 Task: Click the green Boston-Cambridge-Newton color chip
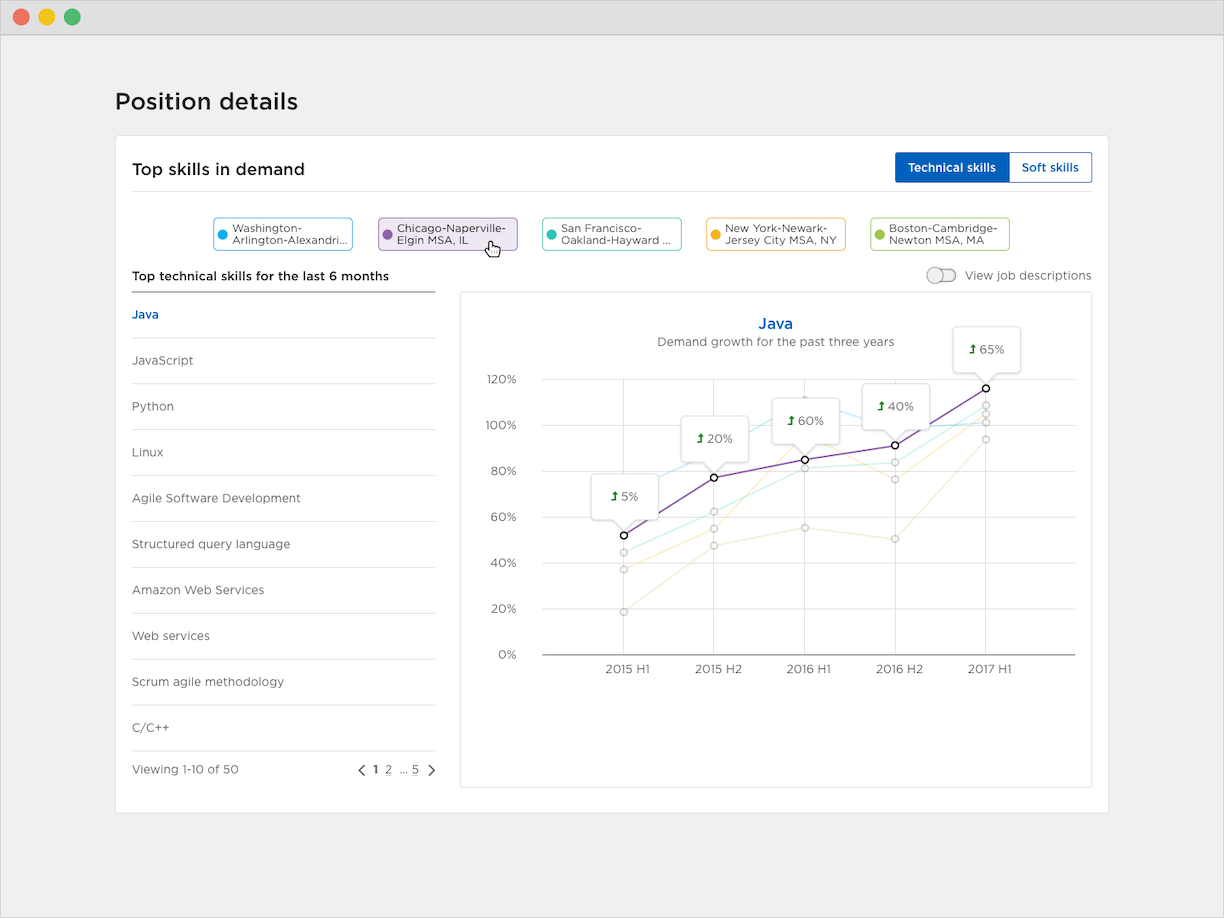(880, 235)
